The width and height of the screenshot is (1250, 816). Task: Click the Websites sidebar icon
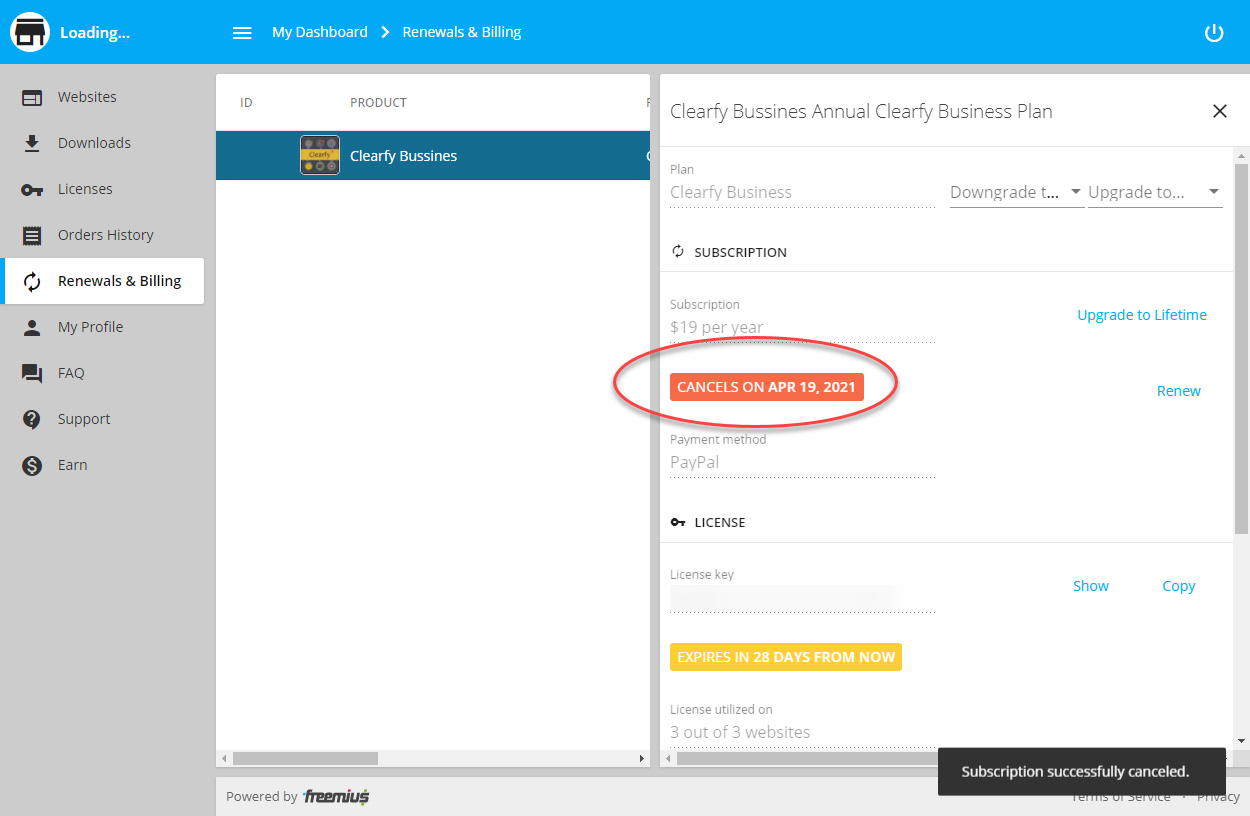click(x=32, y=97)
